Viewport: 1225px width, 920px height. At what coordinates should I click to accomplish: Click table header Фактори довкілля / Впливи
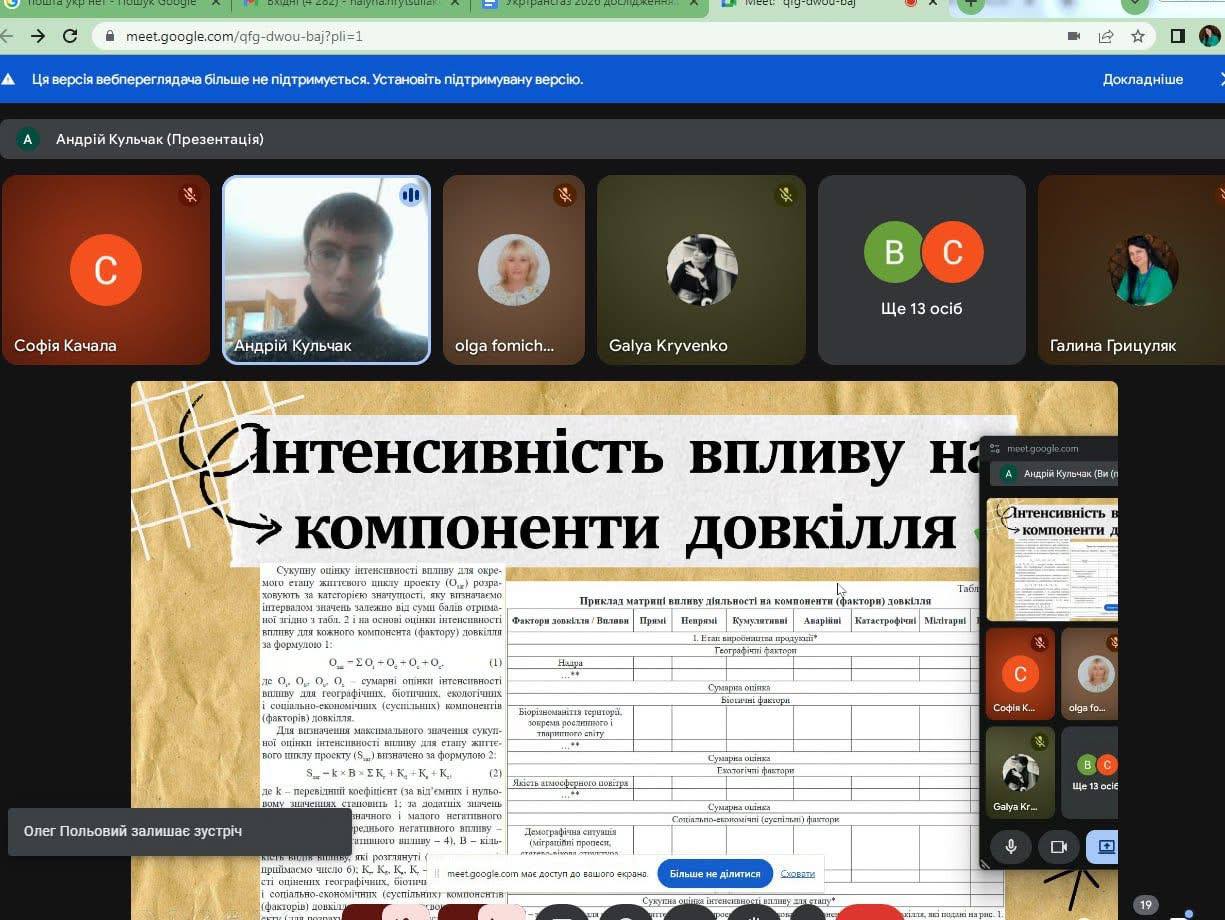coord(570,621)
